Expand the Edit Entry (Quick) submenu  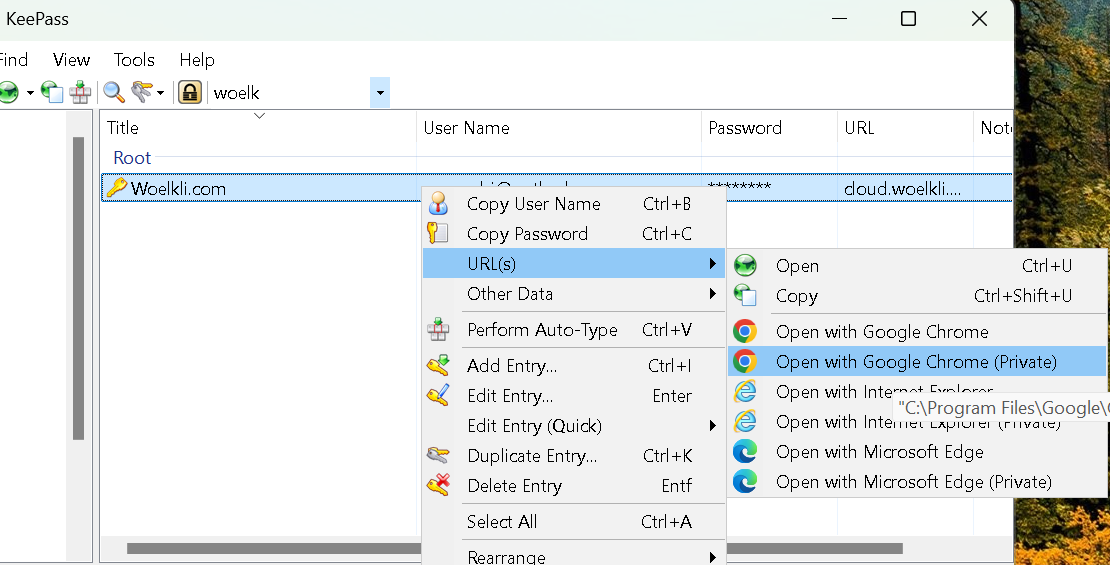click(574, 426)
